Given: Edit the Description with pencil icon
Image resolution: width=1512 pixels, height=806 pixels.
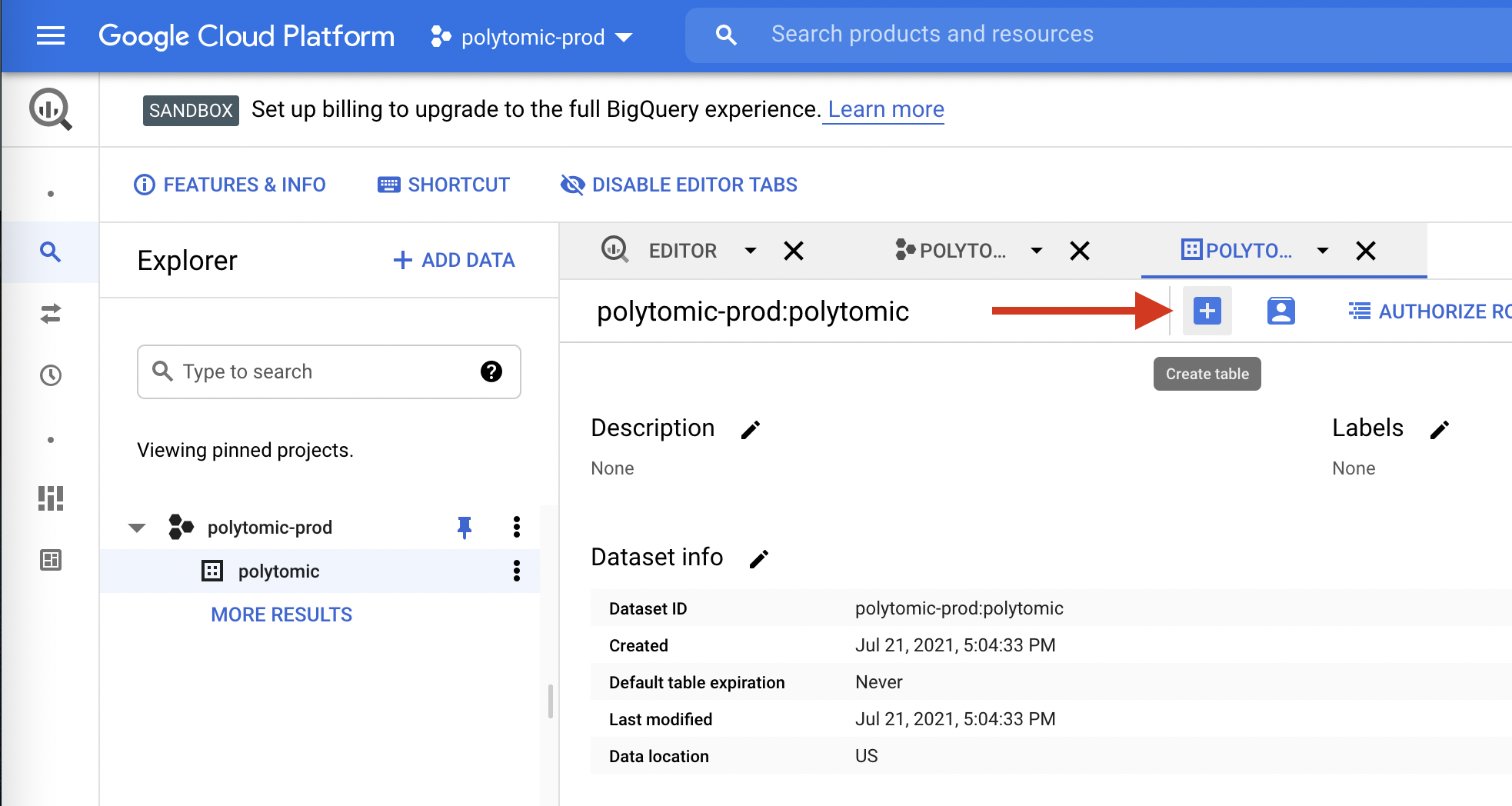Looking at the screenshot, I should click(751, 429).
